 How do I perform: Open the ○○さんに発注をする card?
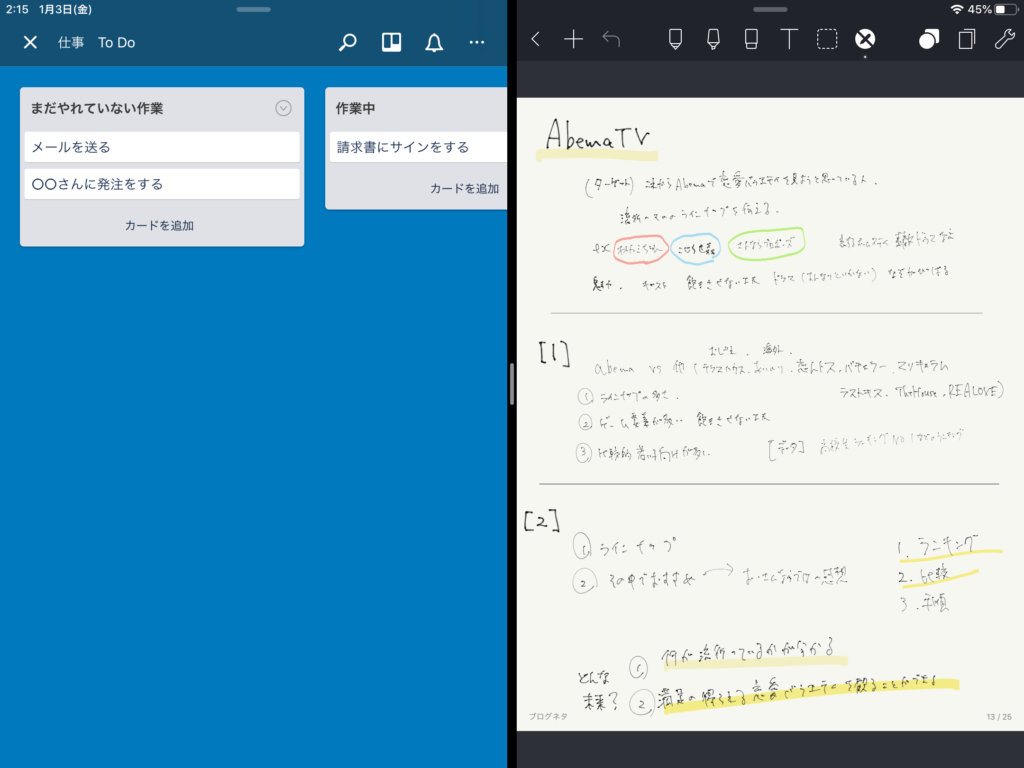coord(162,184)
